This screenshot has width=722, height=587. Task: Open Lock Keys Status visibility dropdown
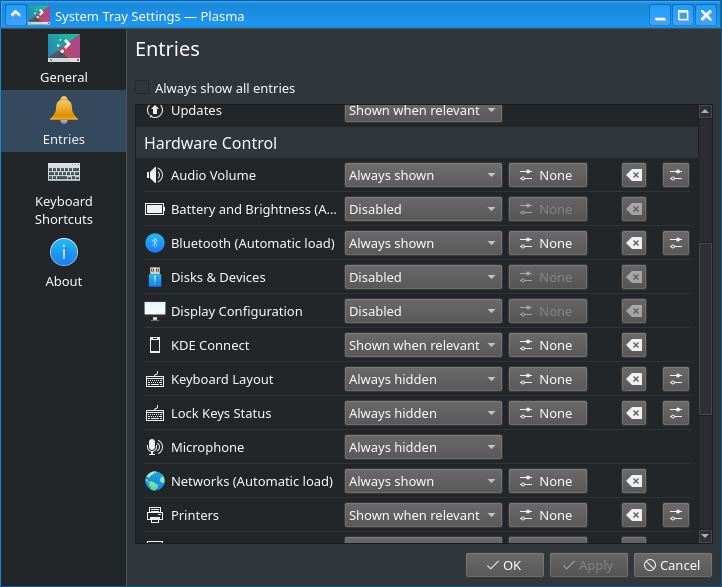(x=423, y=413)
